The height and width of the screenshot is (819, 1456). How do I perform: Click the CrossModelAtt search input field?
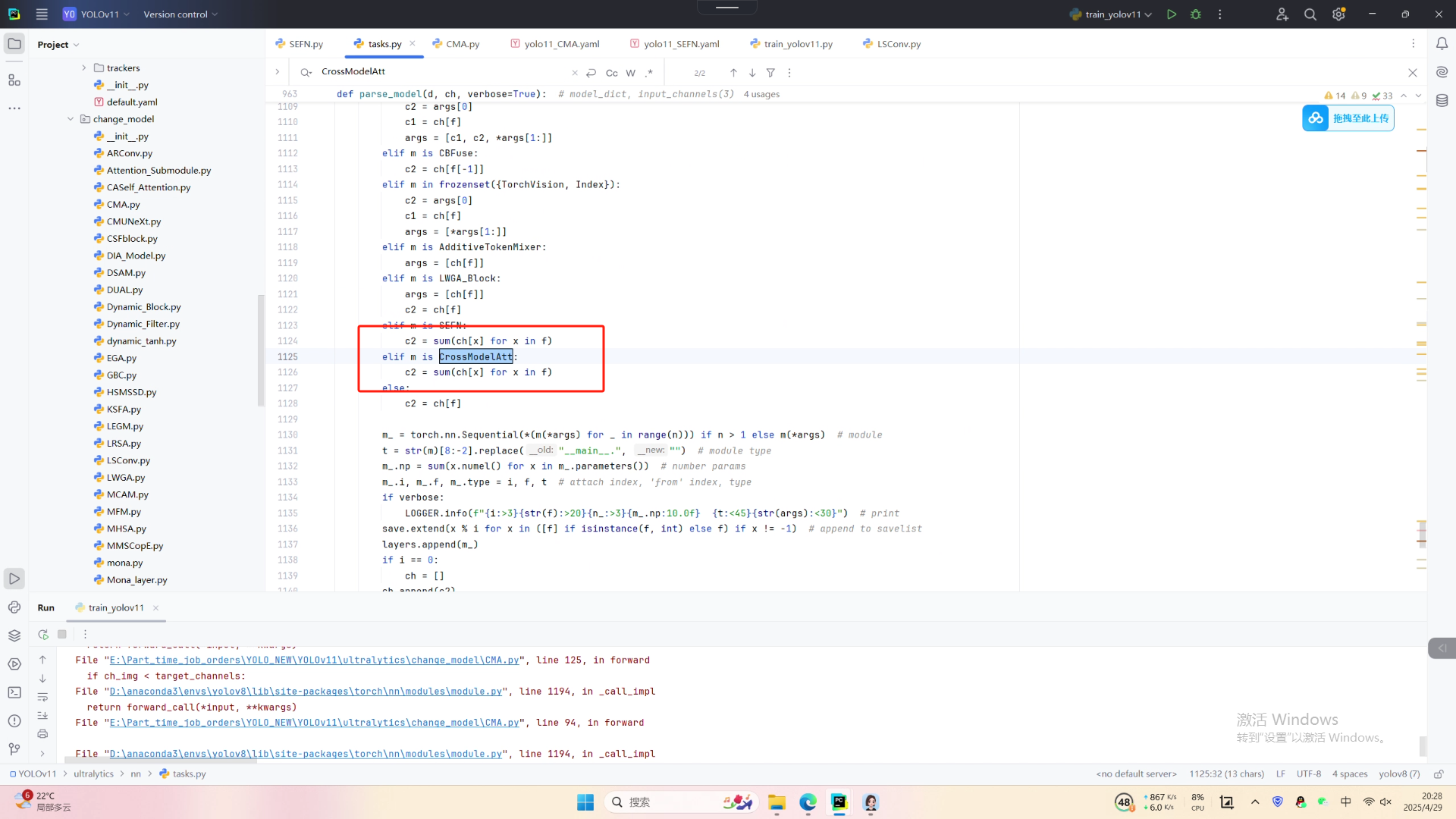pos(440,72)
